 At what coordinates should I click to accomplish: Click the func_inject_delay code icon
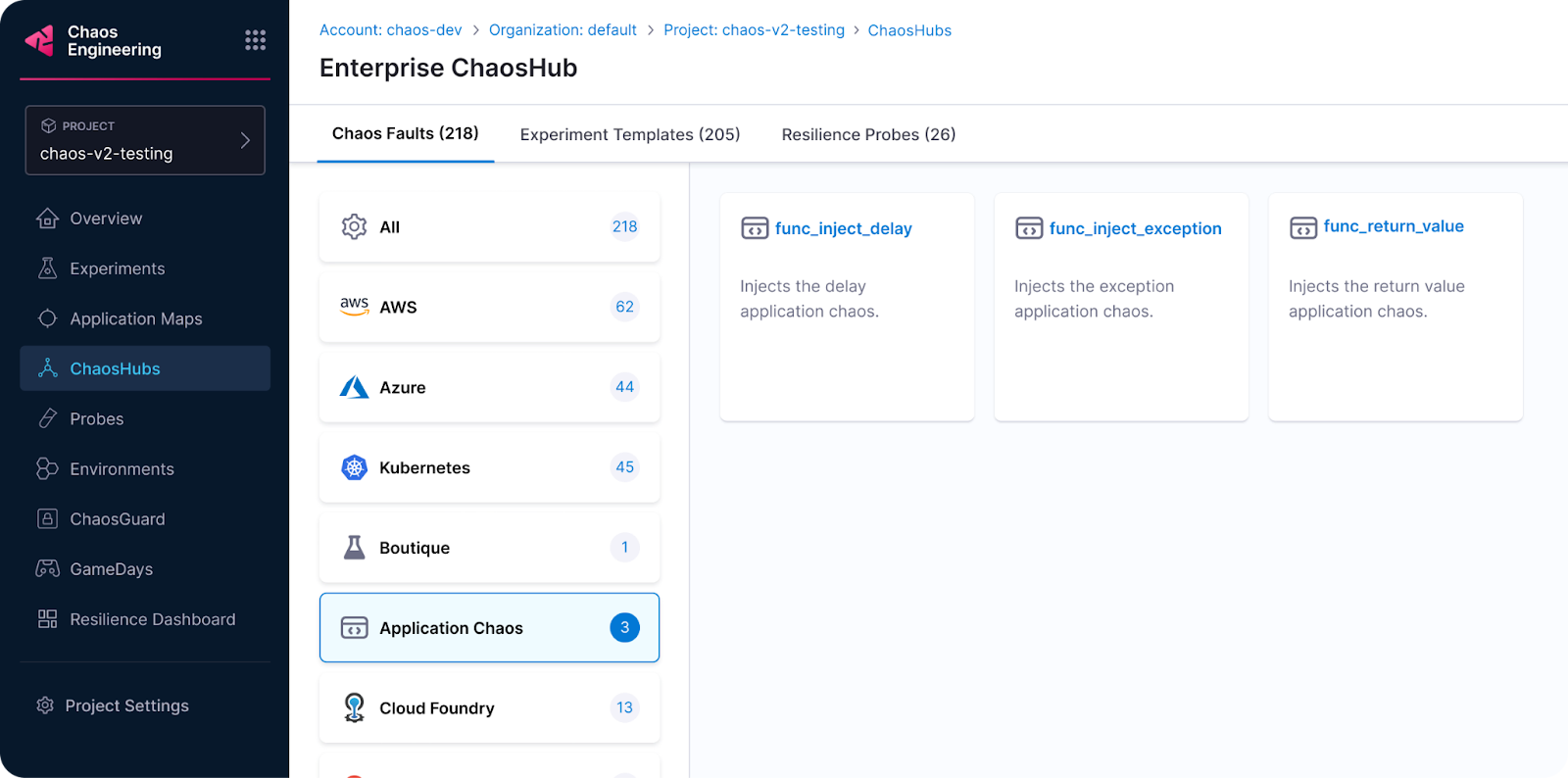[x=755, y=228]
